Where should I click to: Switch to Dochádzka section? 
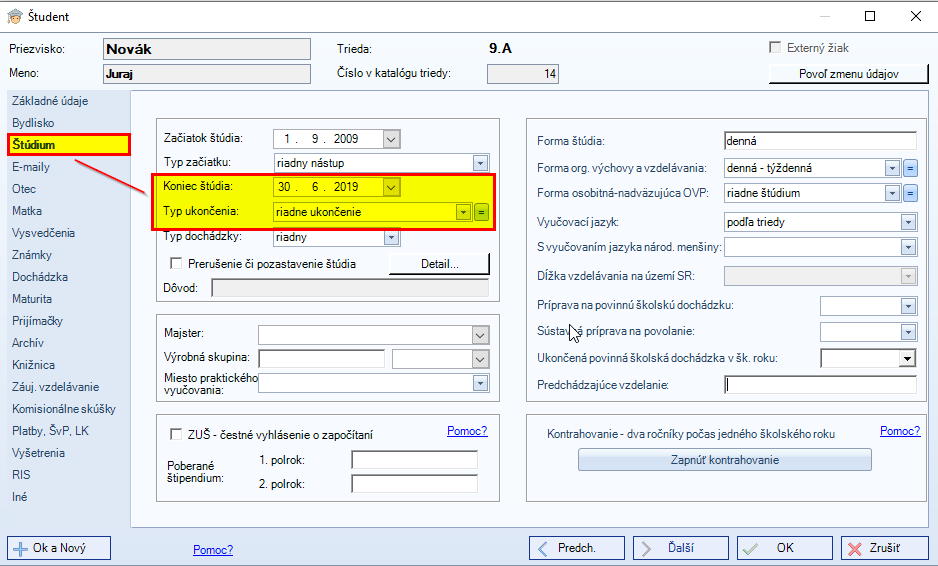40,277
